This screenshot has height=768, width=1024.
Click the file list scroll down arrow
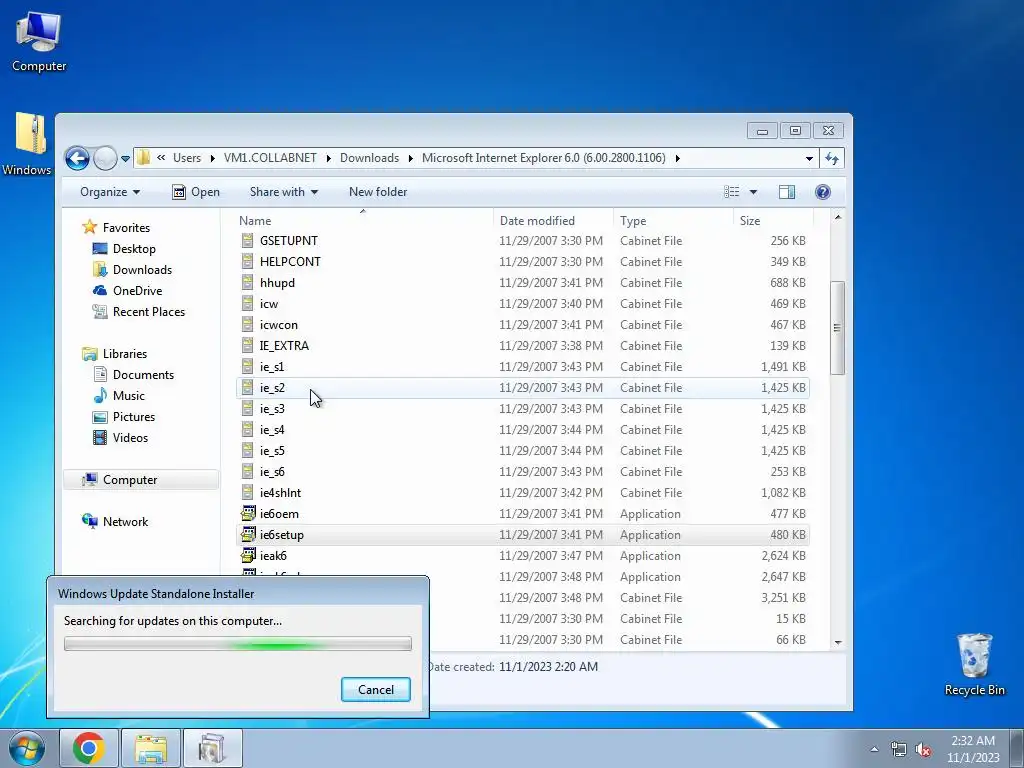pos(837,643)
